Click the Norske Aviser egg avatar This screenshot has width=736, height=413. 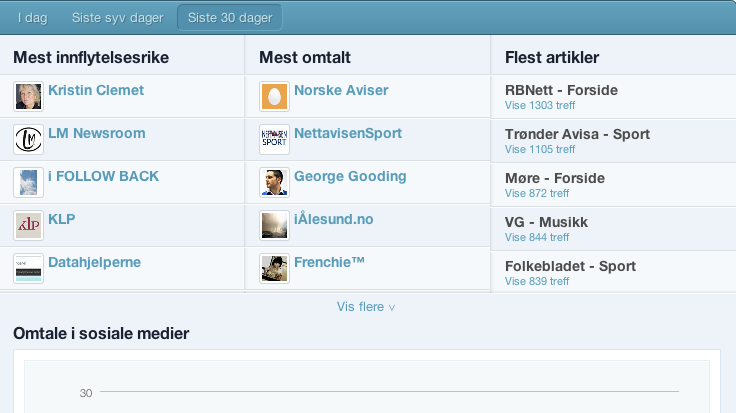click(274, 96)
